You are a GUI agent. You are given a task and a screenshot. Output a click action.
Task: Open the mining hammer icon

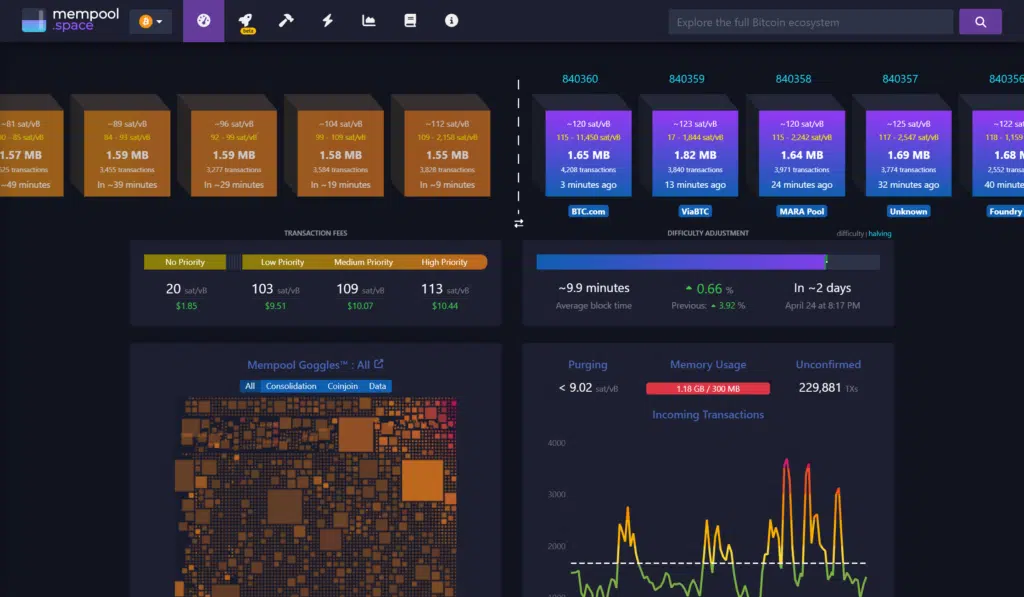(x=286, y=21)
